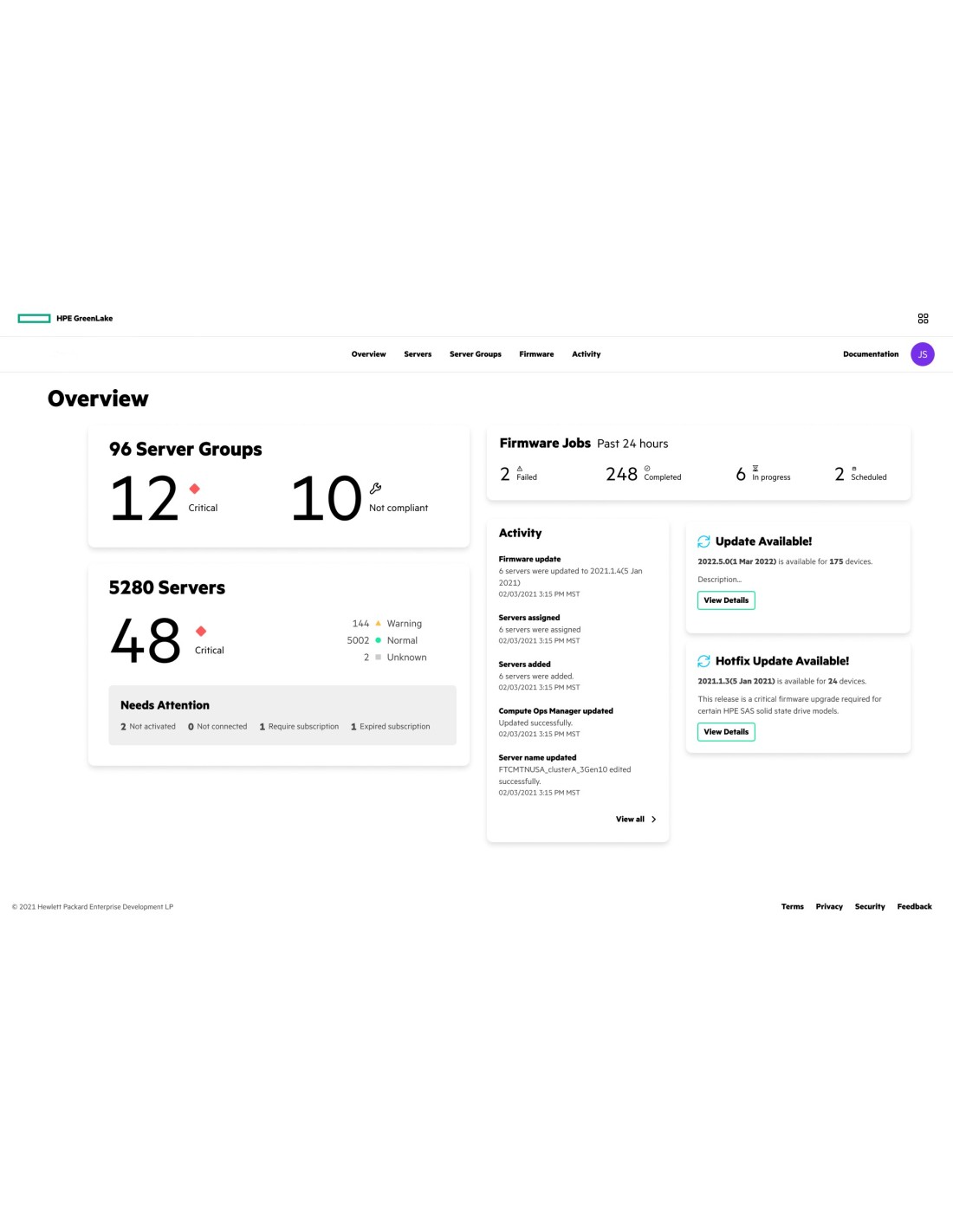The image size is (953, 1232).
Task: Click the red critical diamond in Servers
Action: click(201, 631)
